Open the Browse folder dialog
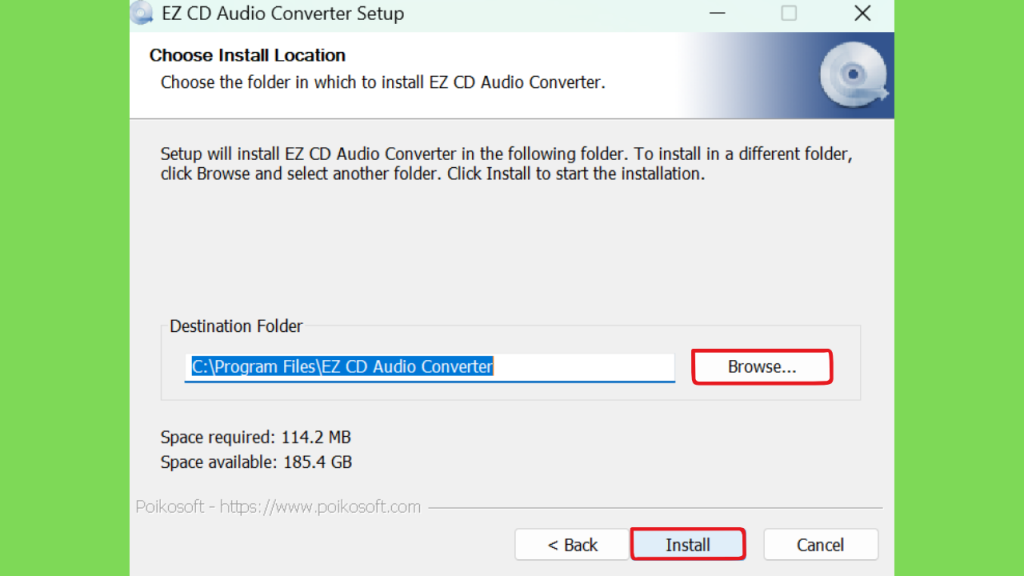Image resolution: width=1024 pixels, height=576 pixels. (x=762, y=367)
